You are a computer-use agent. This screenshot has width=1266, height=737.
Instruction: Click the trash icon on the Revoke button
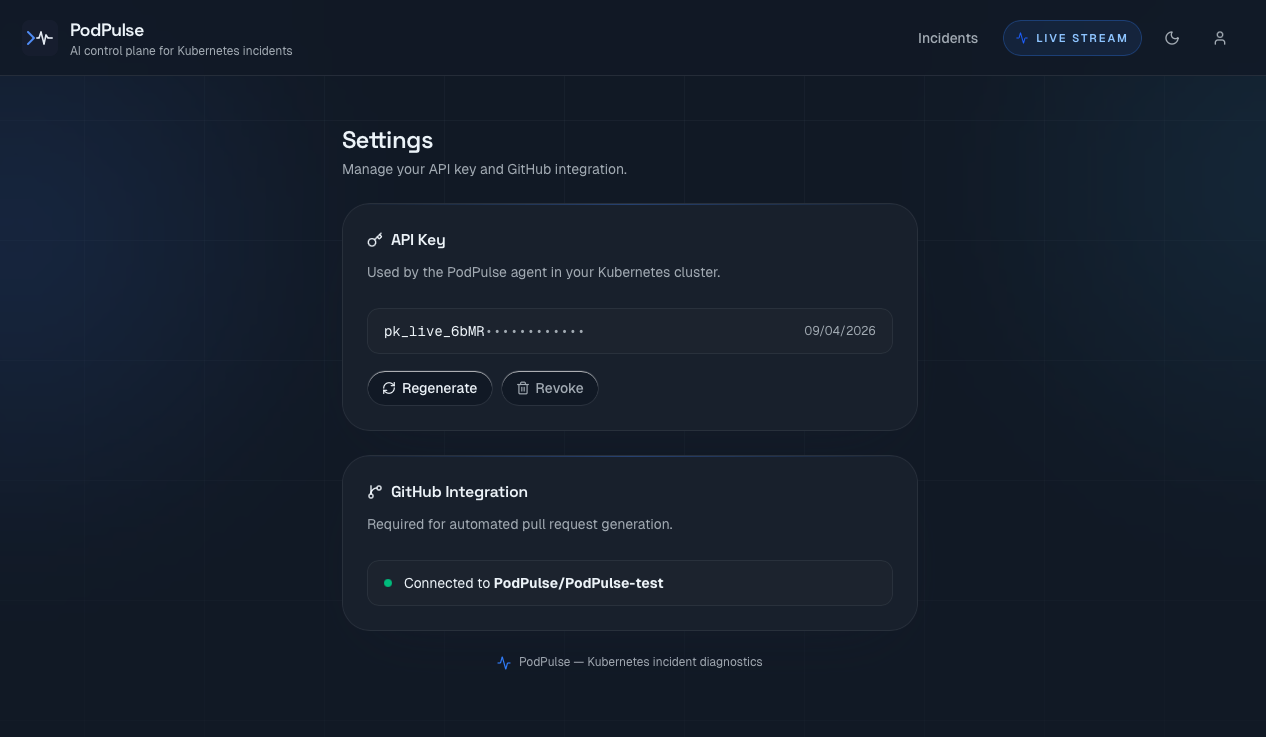pyautogui.click(x=523, y=388)
